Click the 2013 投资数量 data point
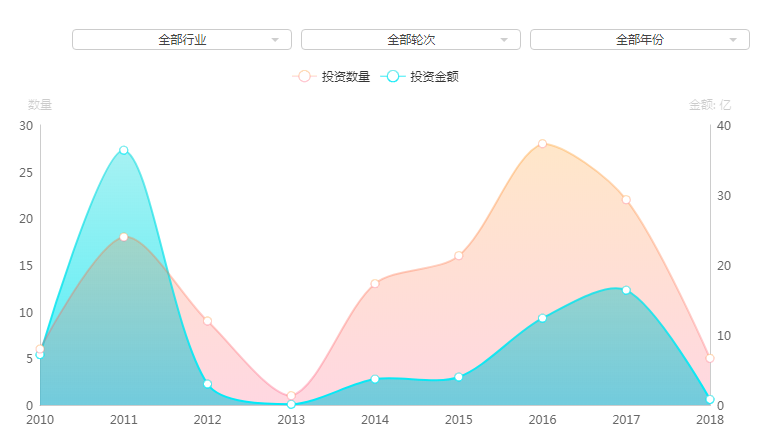This screenshot has width=758, height=446. click(x=291, y=396)
